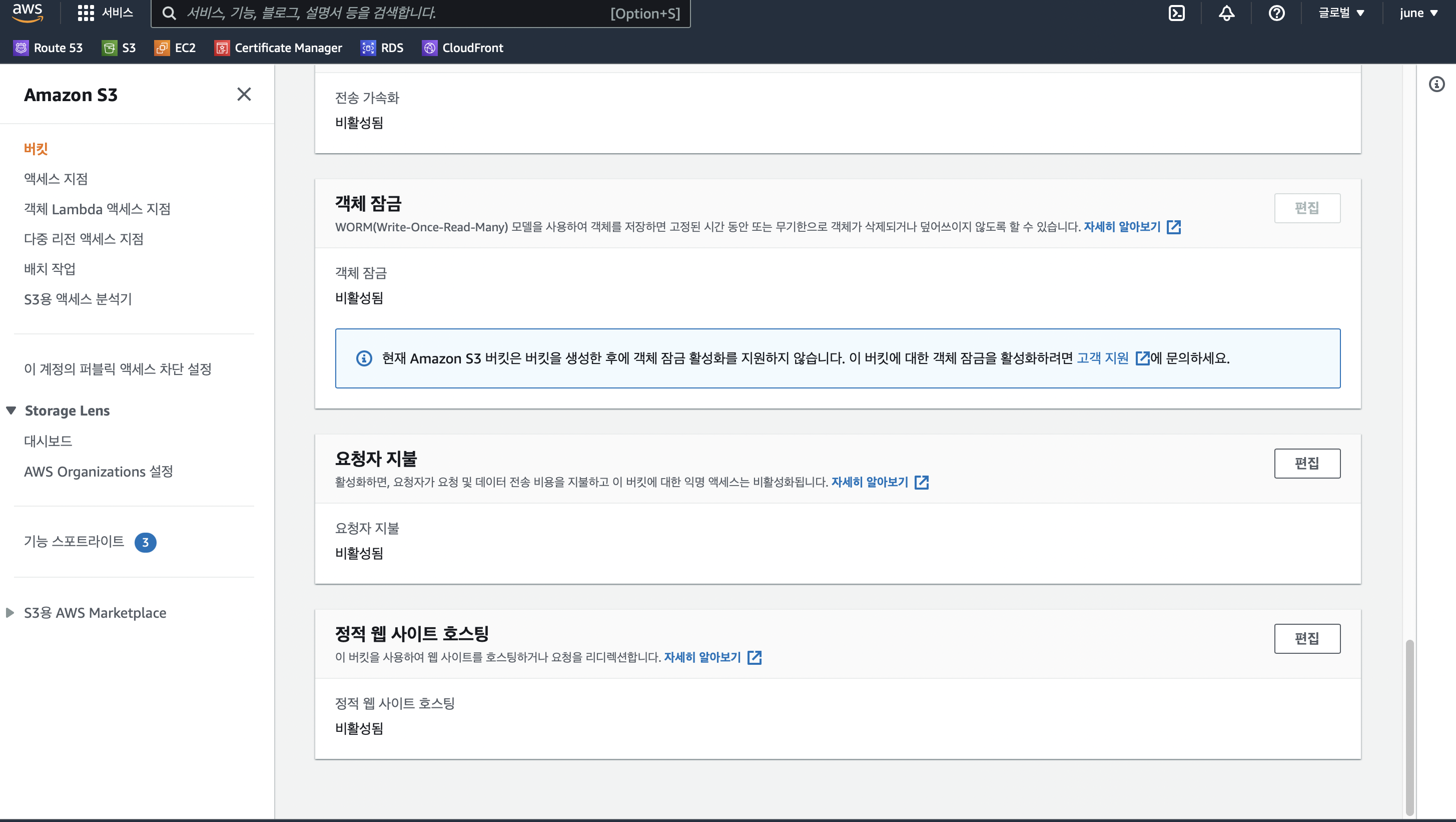The image size is (1456, 822).
Task: Go to 버킷 in the sidebar
Action: point(36,149)
